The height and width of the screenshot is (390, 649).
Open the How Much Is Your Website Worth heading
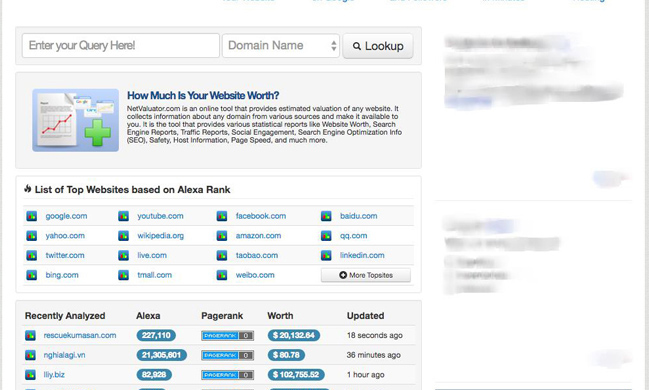pos(203,96)
